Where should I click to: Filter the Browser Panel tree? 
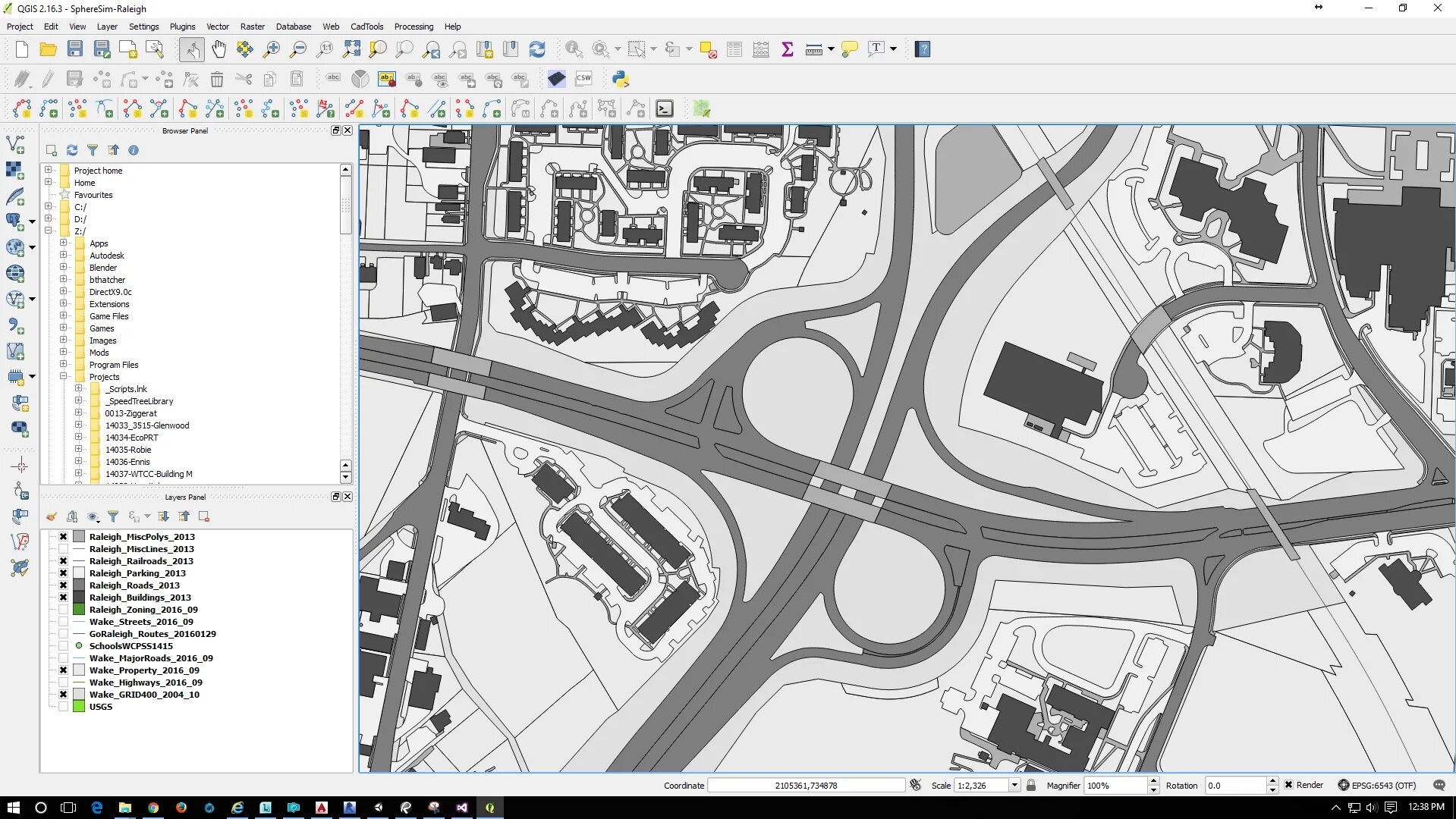tap(93, 150)
